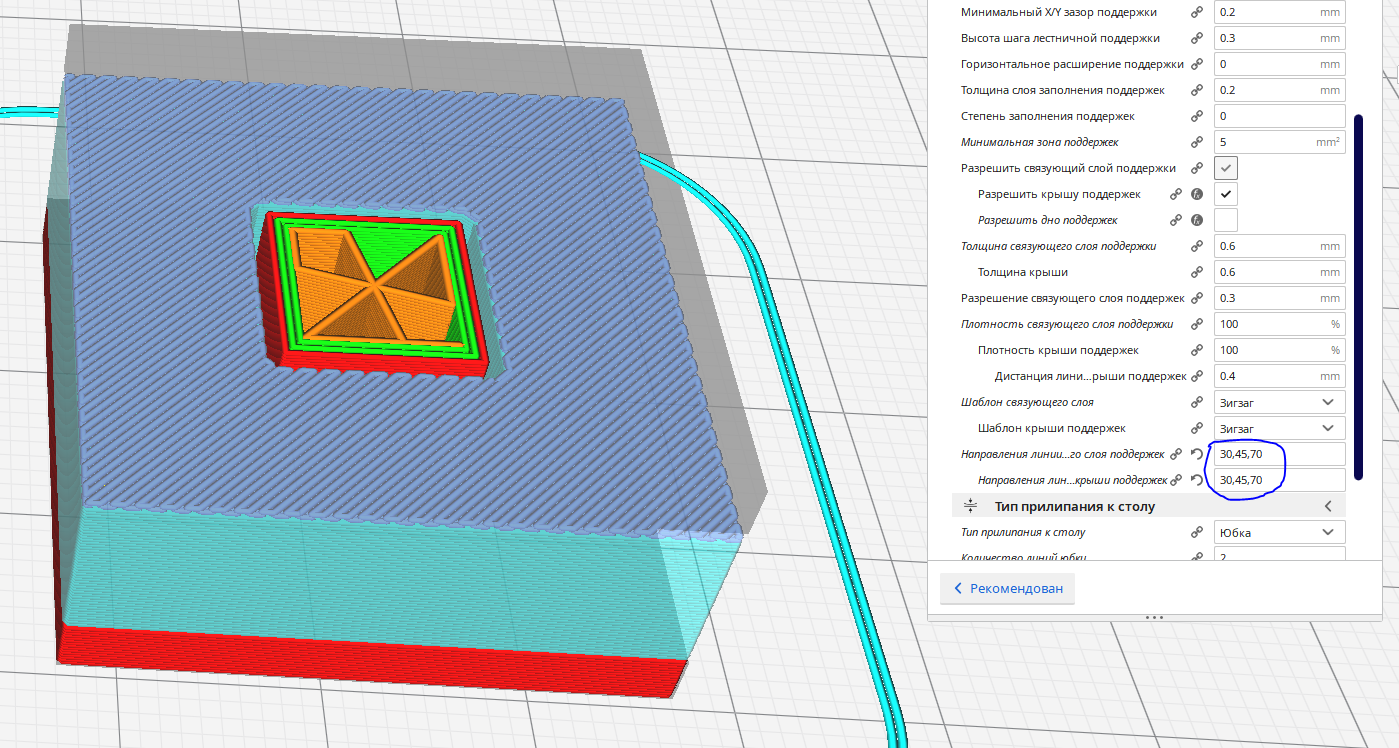Click link icon for Разрешить крышу поддержек
This screenshot has width=1399, height=748.
click(x=1176, y=194)
